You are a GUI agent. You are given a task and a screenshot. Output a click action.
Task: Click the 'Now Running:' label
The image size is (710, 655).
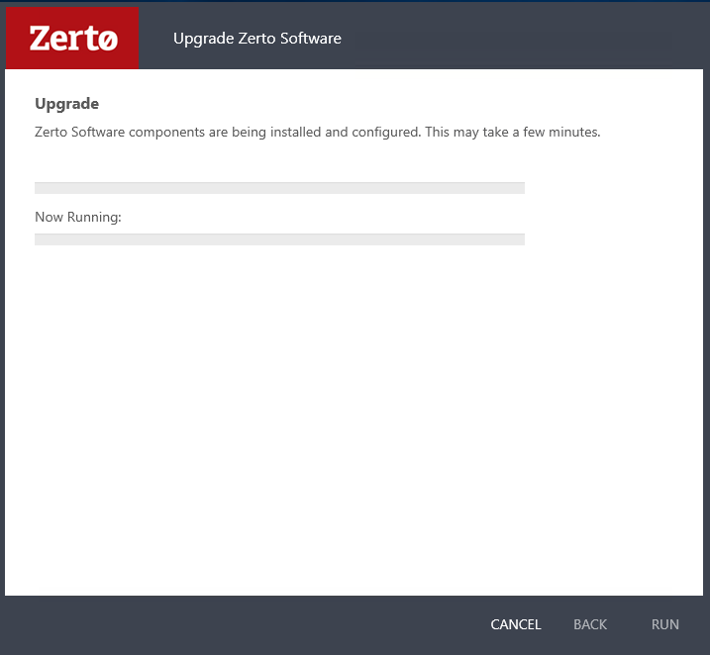[x=78, y=217]
